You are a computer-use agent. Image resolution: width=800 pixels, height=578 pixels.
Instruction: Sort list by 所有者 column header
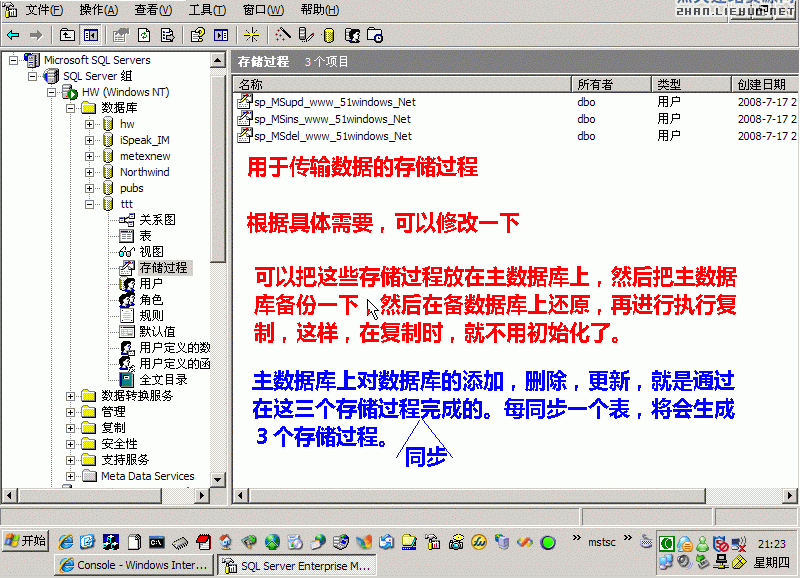click(611, 84)
